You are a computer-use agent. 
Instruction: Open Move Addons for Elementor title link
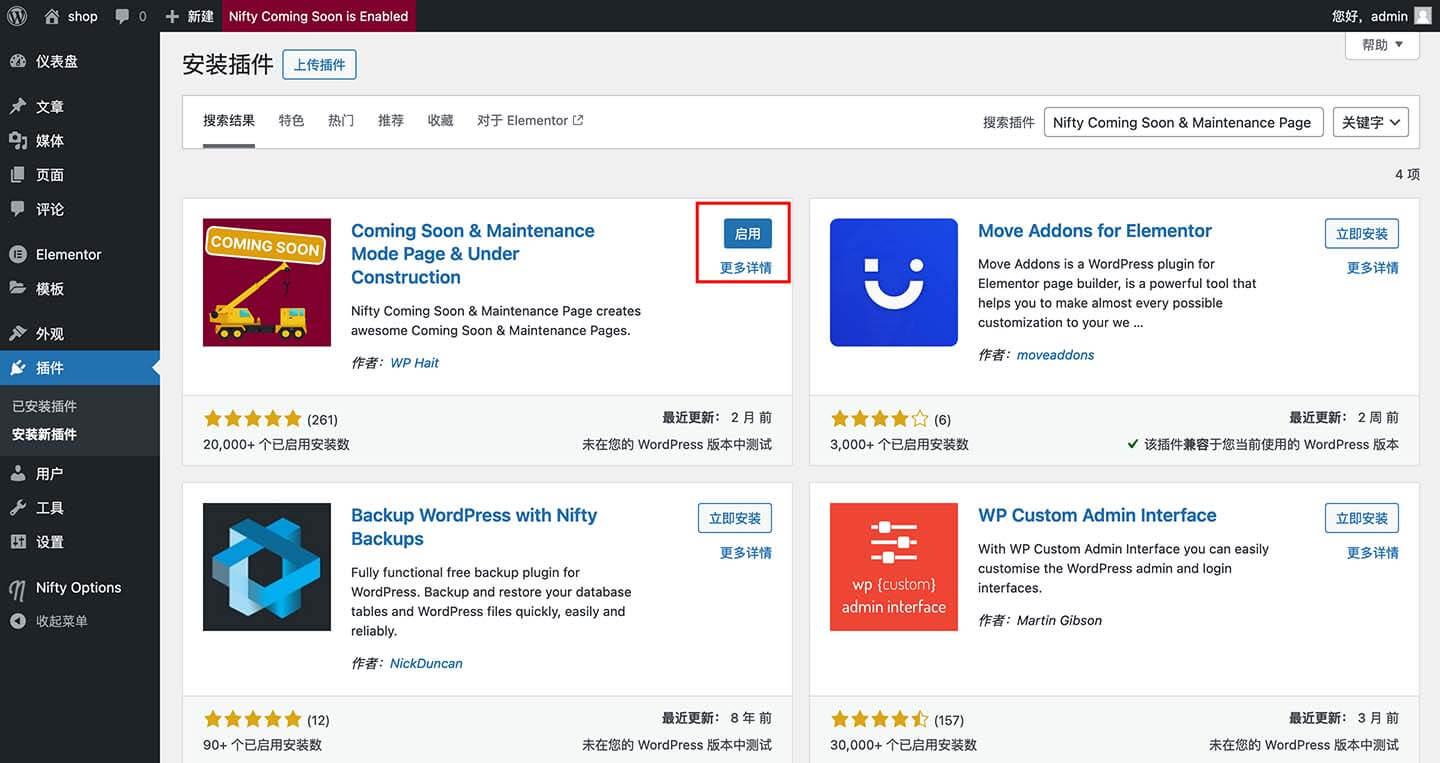coord(1095,231)
